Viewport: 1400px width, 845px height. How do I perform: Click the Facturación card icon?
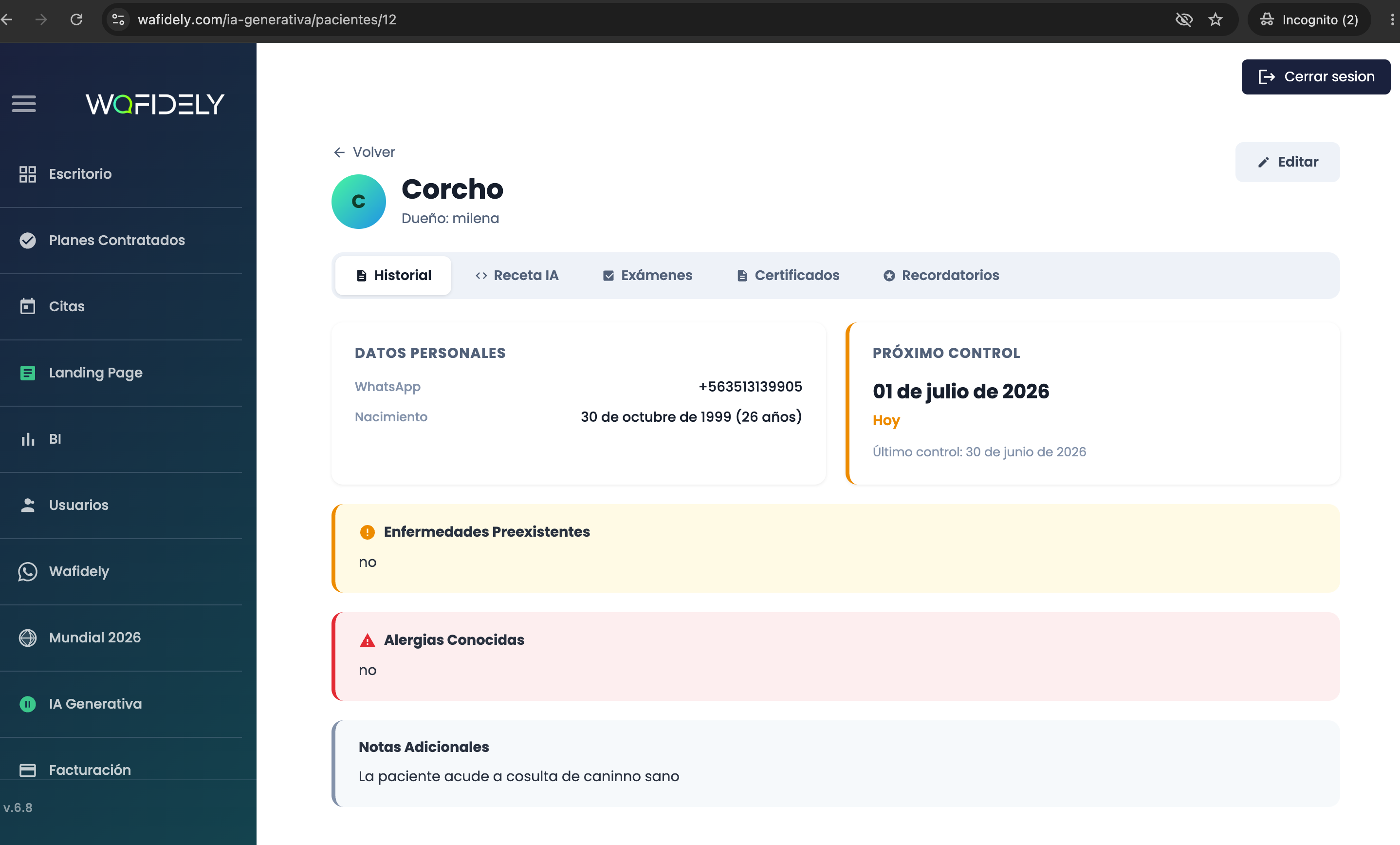coord(27,770)
